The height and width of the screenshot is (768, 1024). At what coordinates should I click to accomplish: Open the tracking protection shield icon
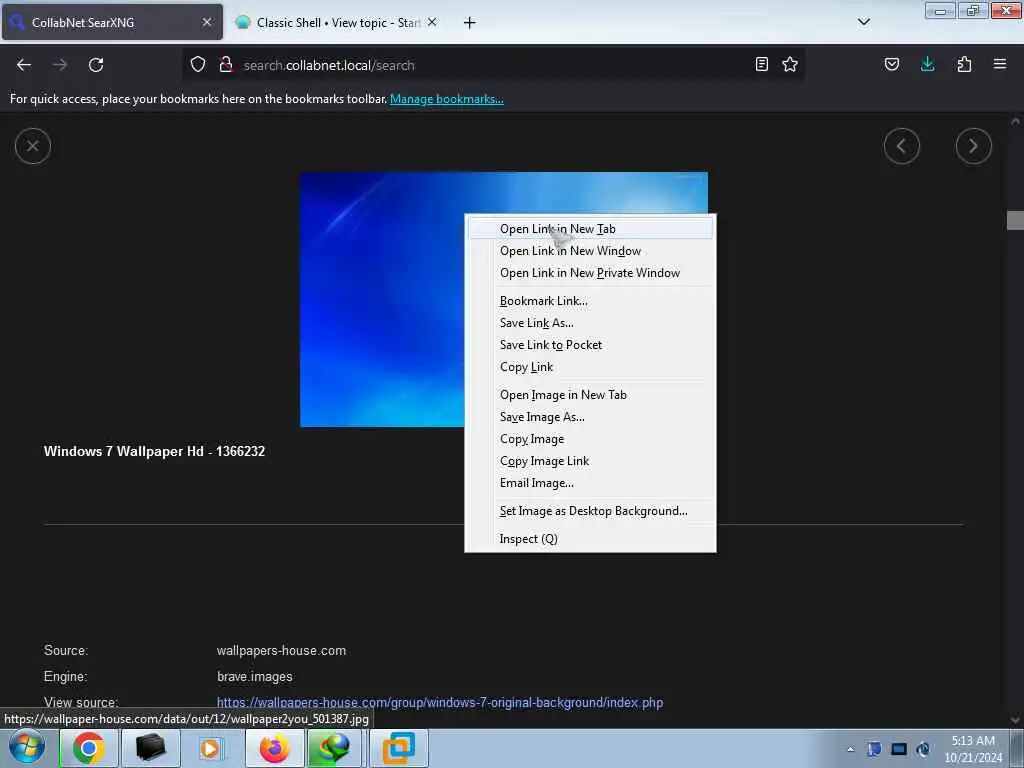[198, 64]
